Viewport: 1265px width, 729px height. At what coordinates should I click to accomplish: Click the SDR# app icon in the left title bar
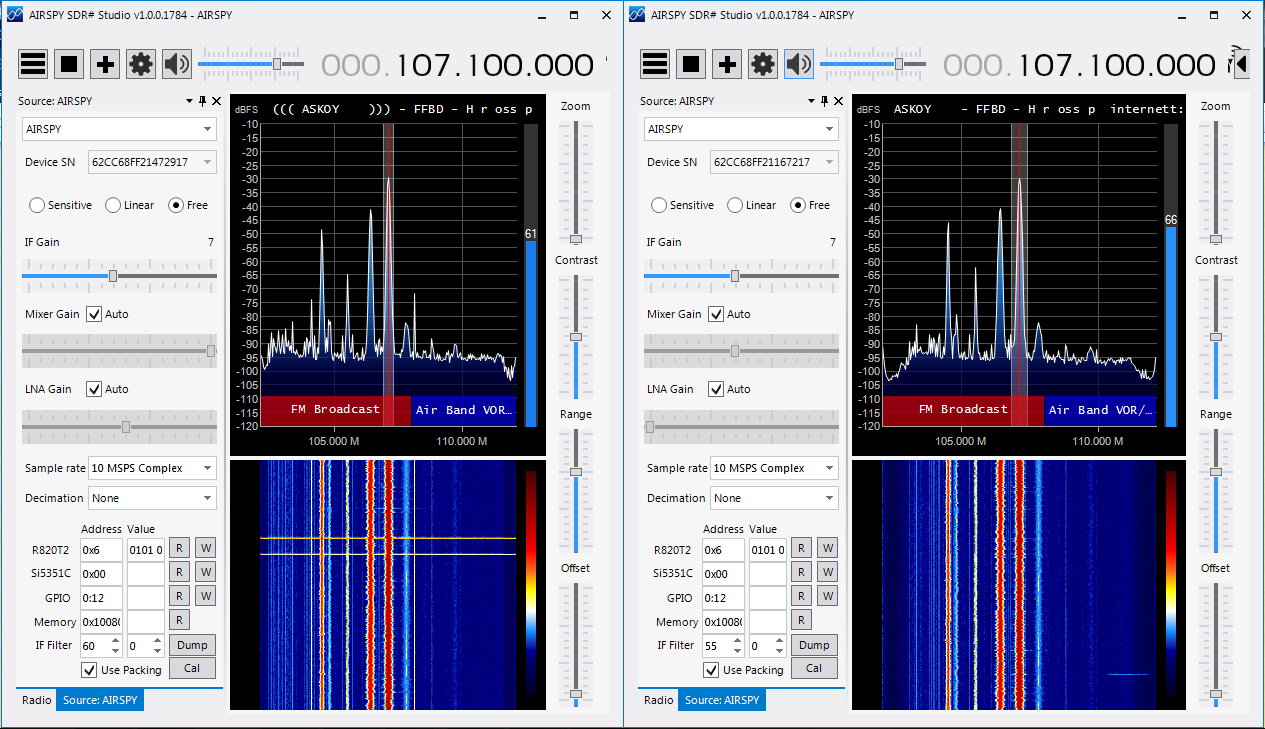click(15, 16)
